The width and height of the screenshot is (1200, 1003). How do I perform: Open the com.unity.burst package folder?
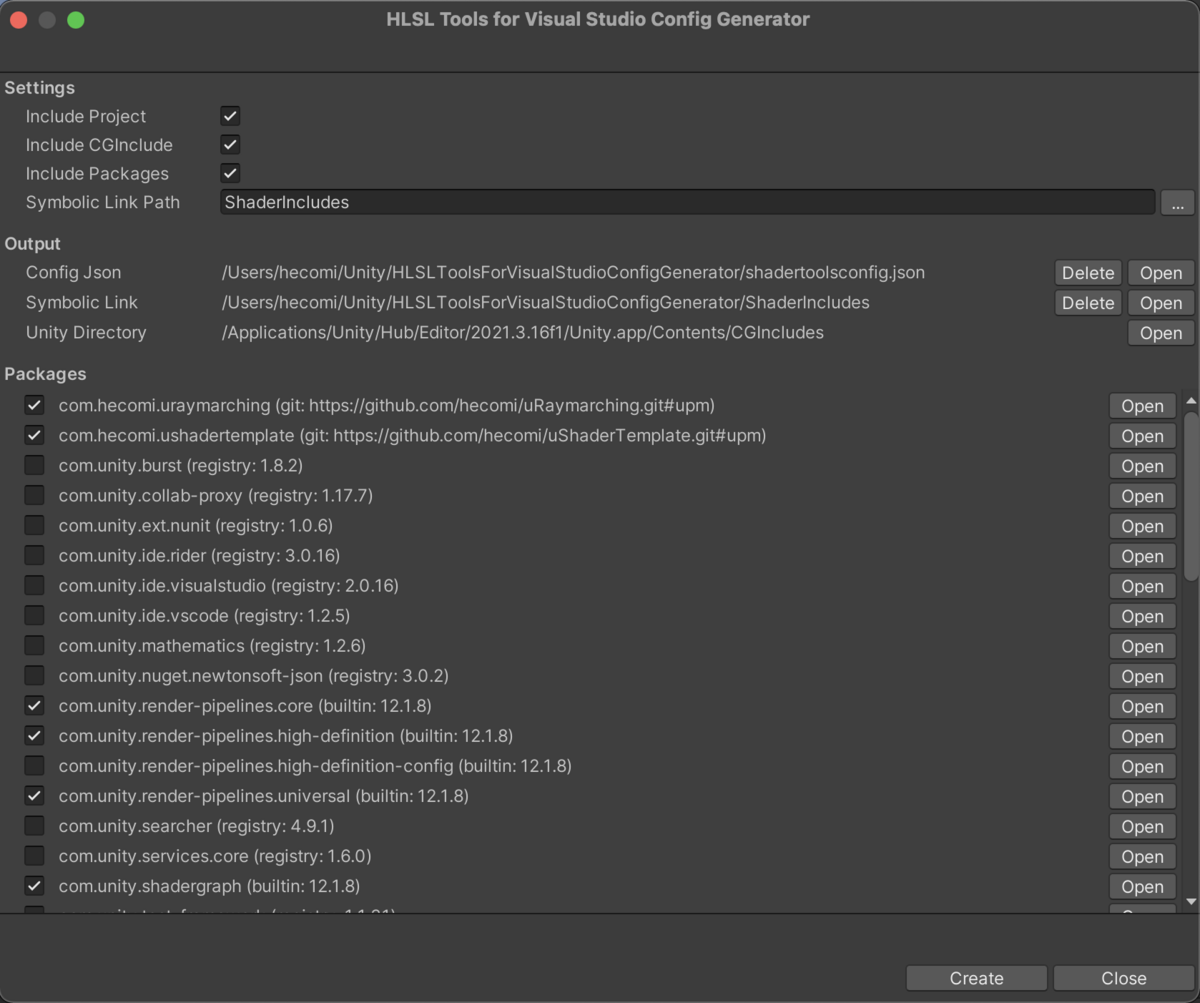(x=1142, y=466)
